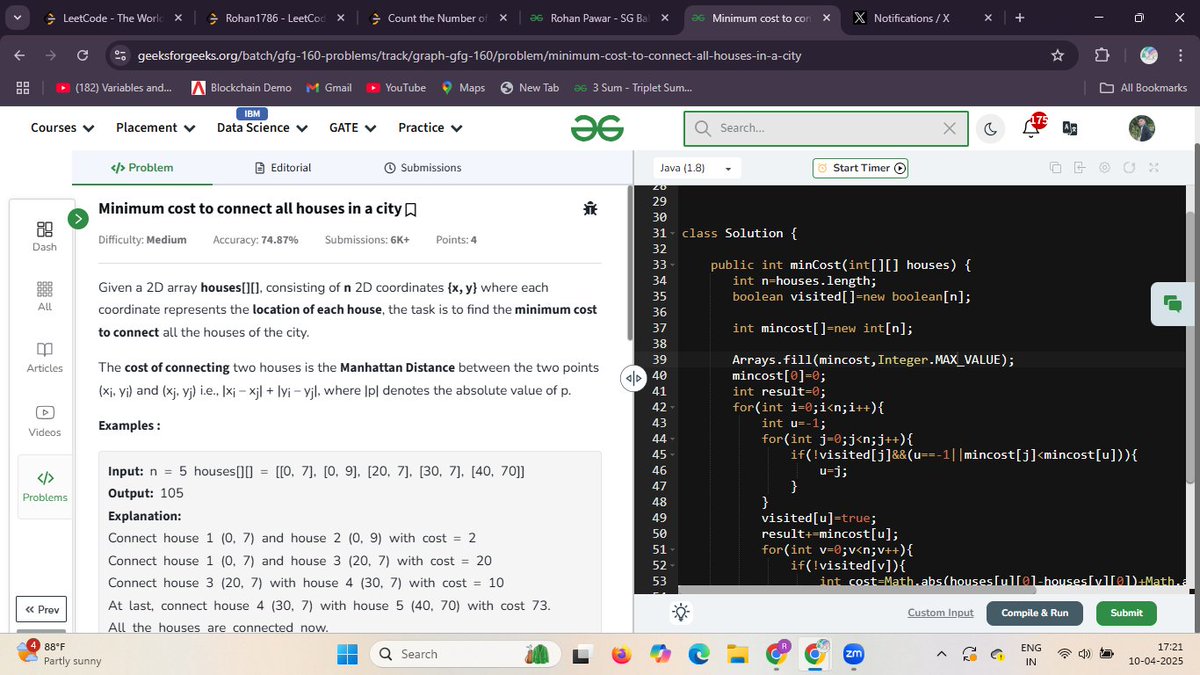The width and height of the screenshot is (1200, 675).
Task: Open Chrome extensions puzzle icon
Action: (1103, 56)
